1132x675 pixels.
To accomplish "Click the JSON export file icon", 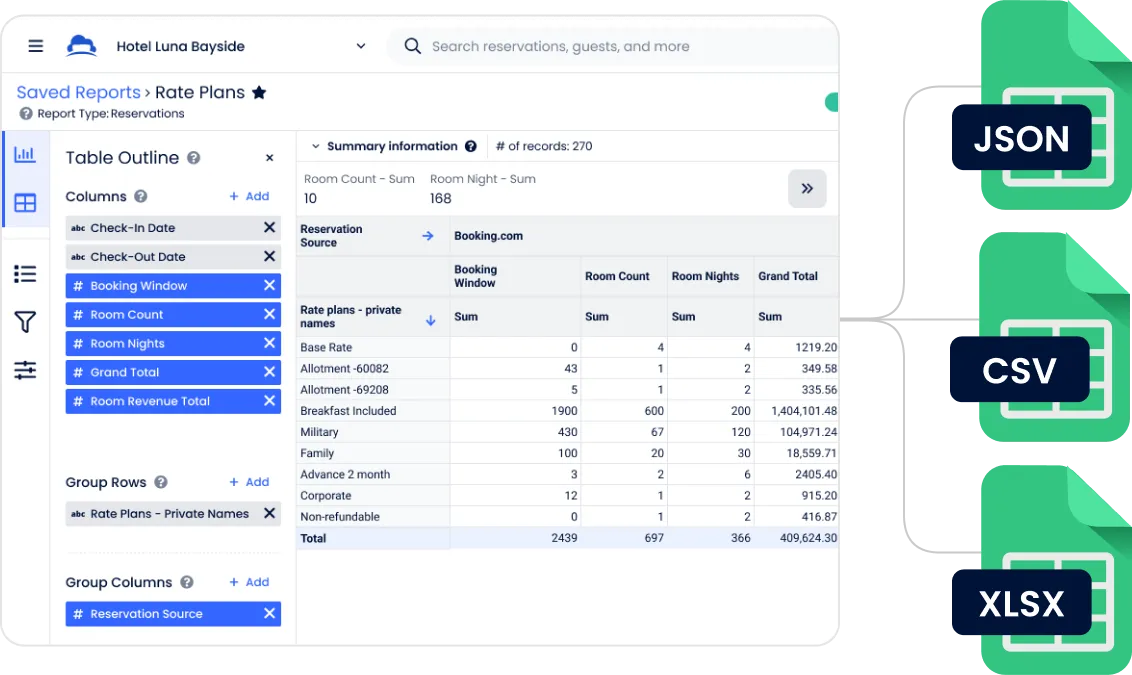I will pyautogui.click(x=1042, y=105).
